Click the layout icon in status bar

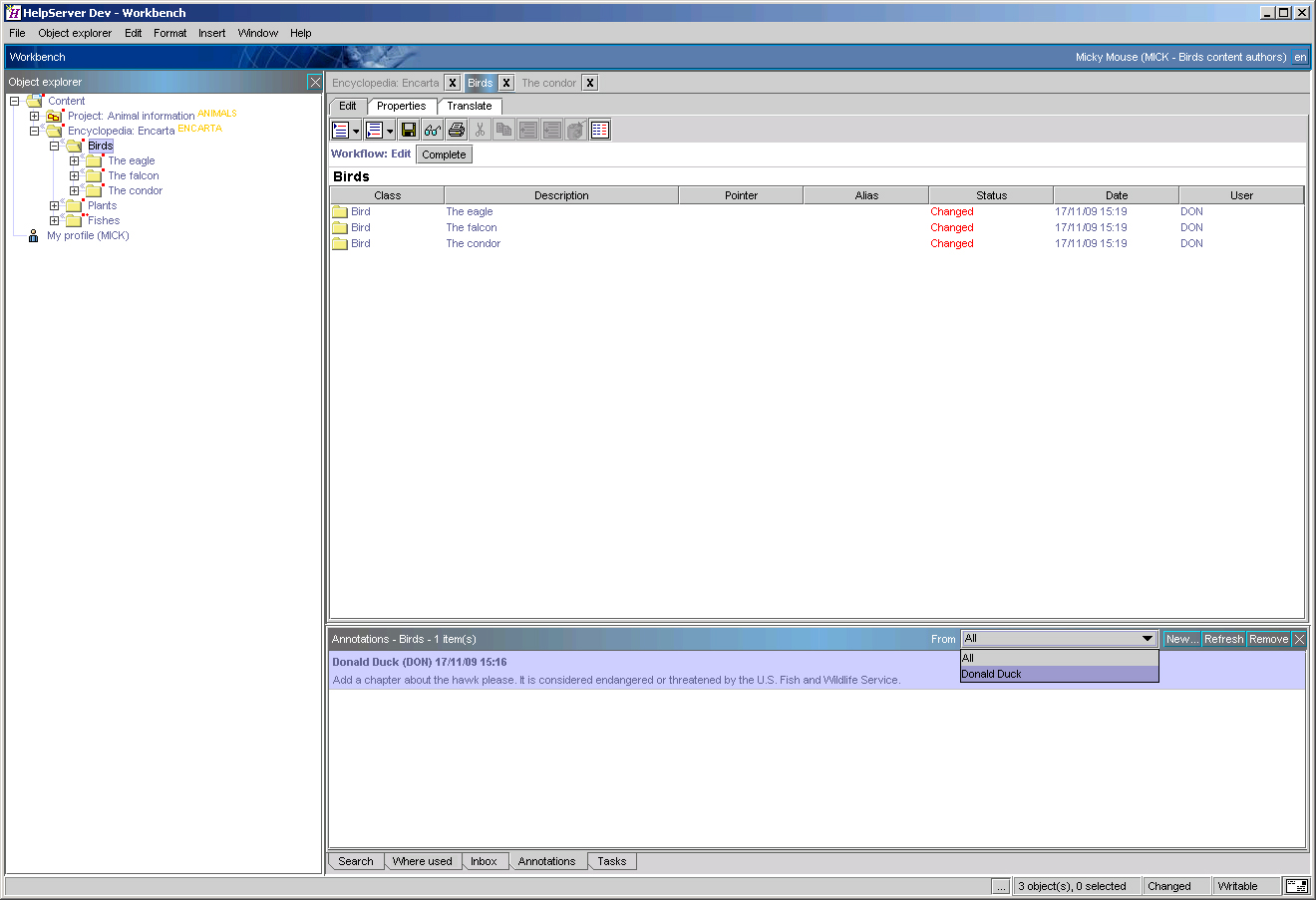click(x=1297, y=886)
